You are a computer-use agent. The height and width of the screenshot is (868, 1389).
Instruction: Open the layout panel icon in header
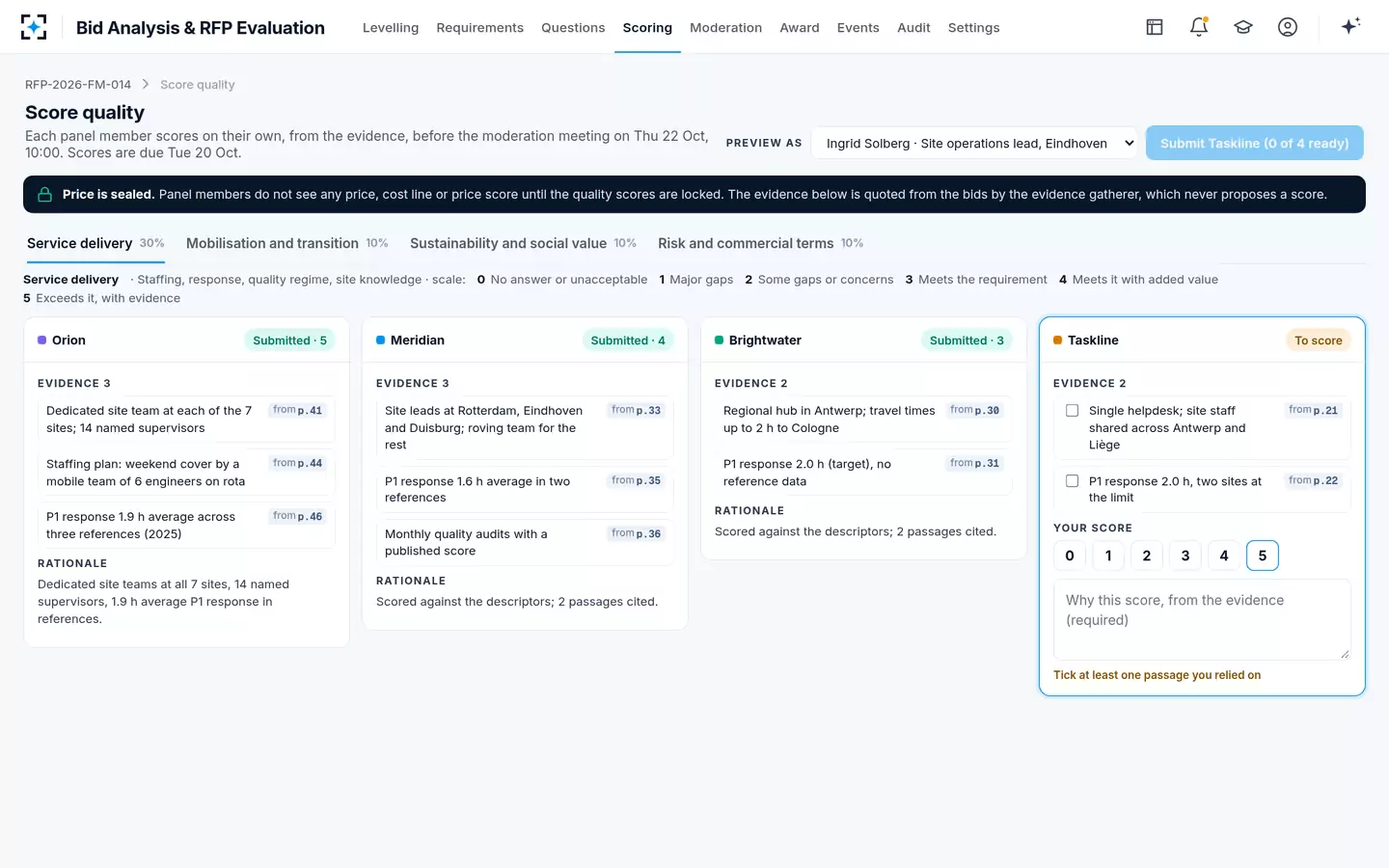tap(1155, 27)
